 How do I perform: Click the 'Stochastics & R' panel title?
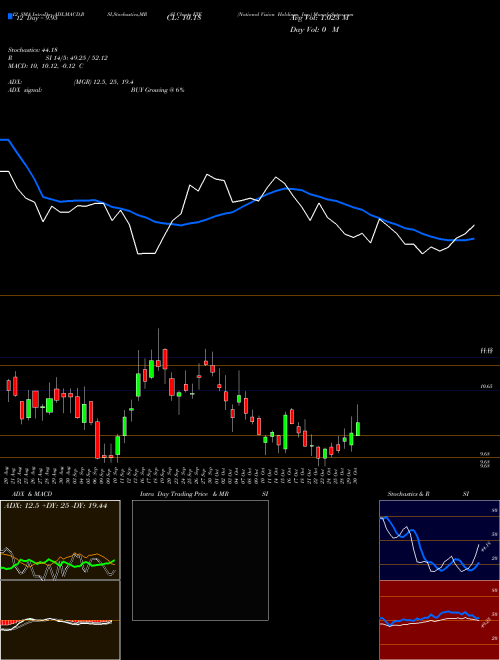[408, 494]
